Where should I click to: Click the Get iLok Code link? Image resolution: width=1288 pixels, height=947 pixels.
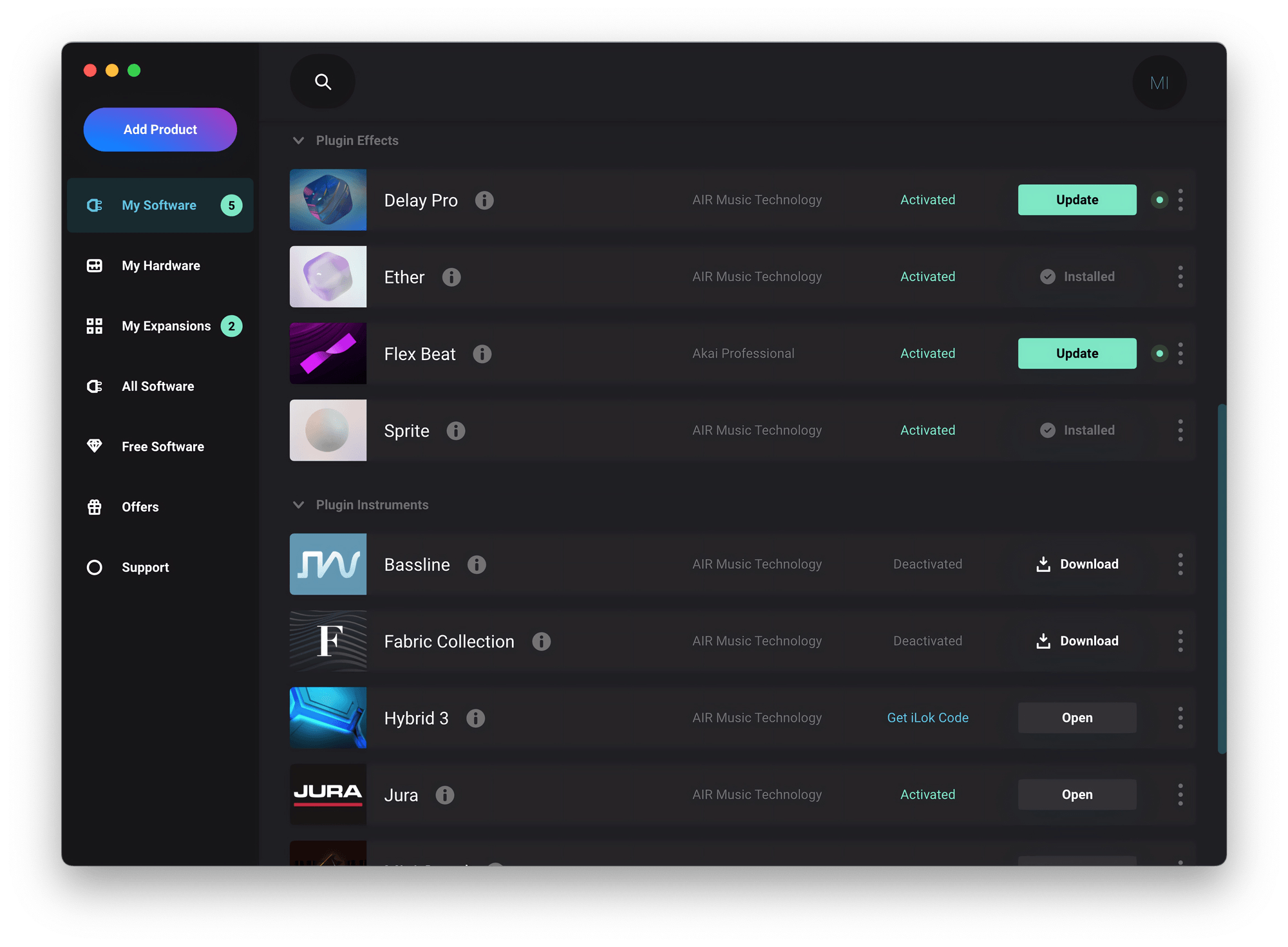[x=927, y=718]
